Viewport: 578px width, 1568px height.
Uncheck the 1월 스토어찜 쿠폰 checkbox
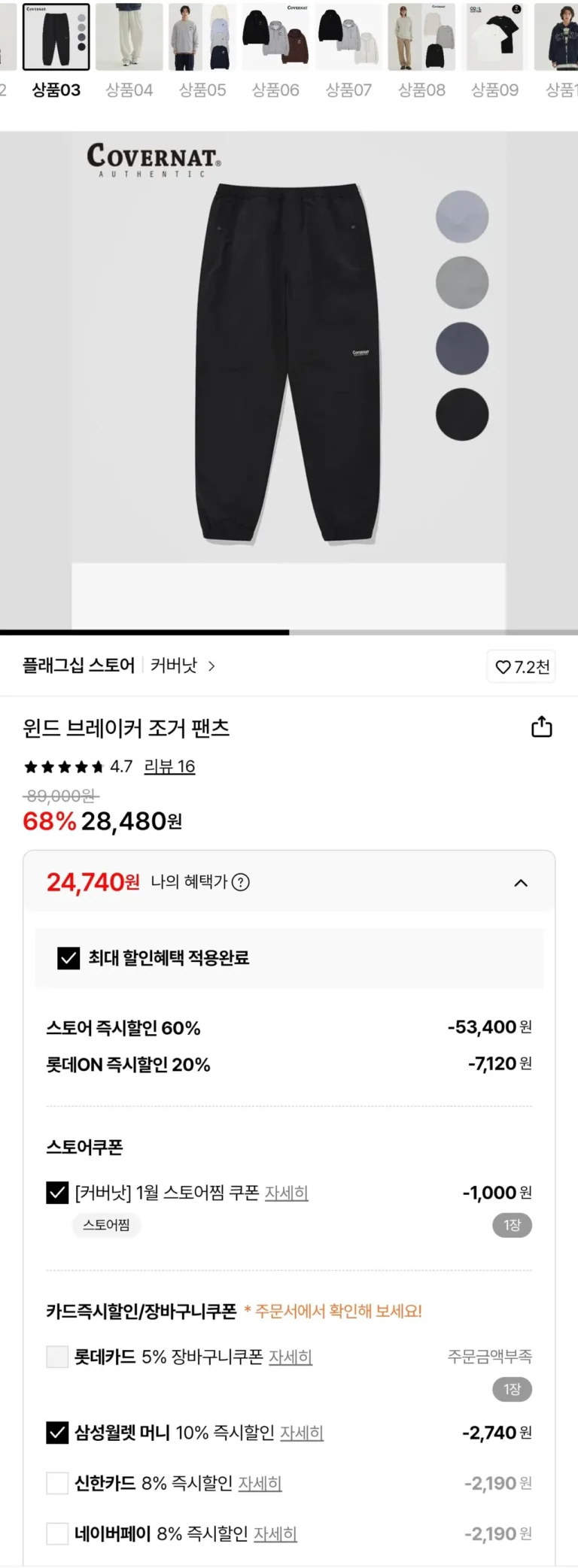(57, 1193)
